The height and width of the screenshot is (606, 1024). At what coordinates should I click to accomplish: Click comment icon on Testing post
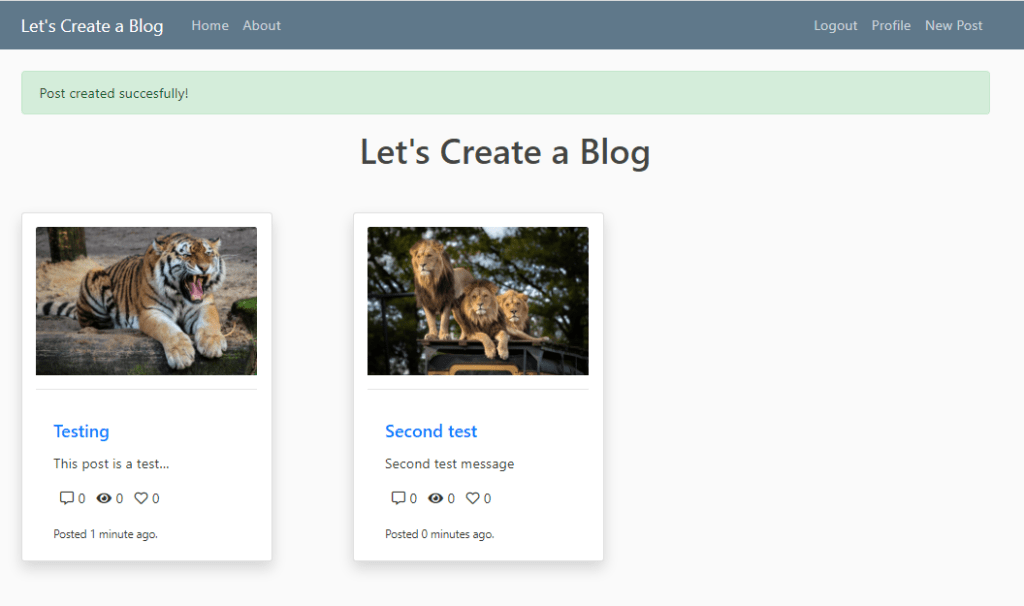pyautogui.click(x=67, y=498)
